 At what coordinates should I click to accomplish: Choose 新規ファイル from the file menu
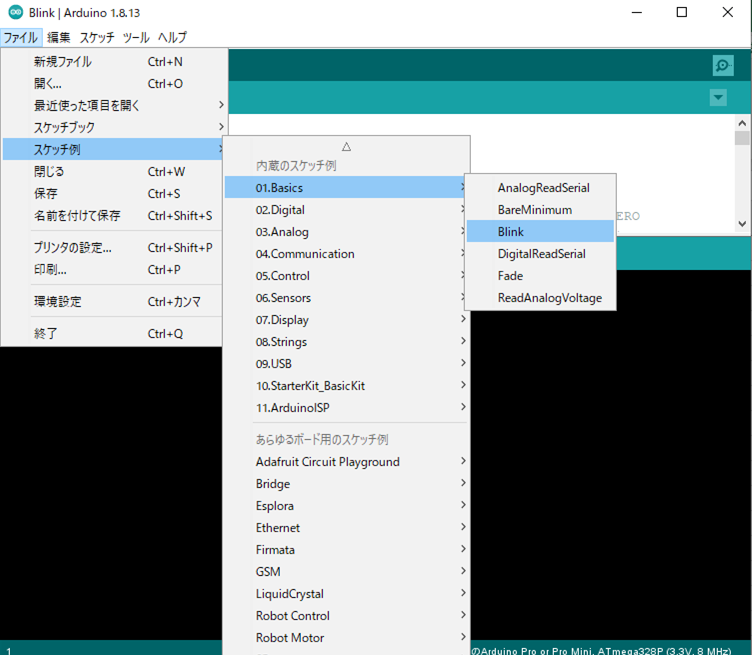point(113,62)
